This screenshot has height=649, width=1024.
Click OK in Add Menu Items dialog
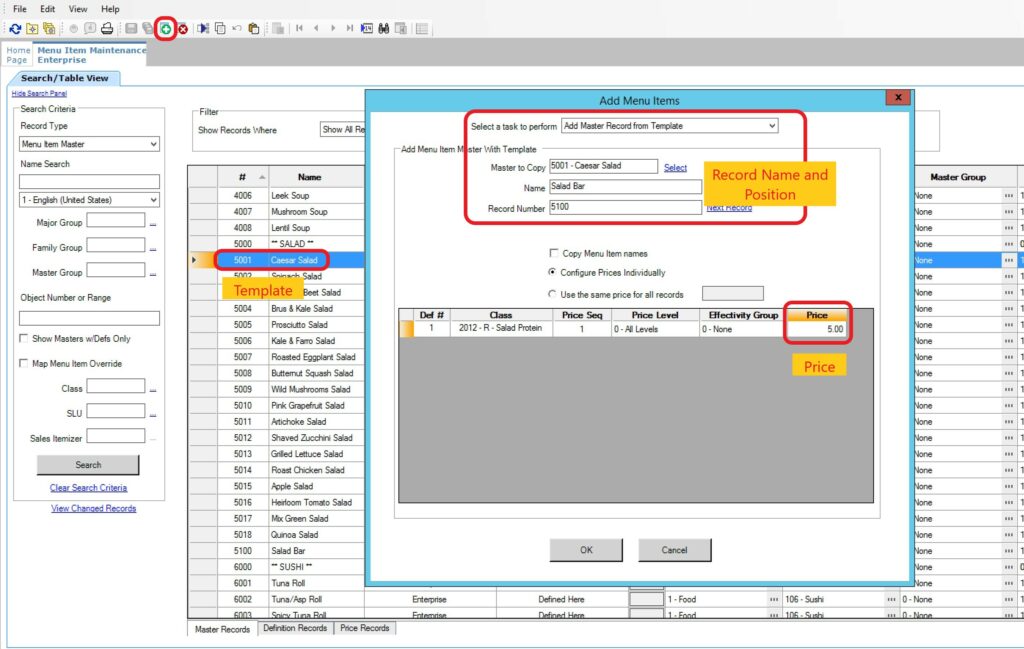[586, 550]
